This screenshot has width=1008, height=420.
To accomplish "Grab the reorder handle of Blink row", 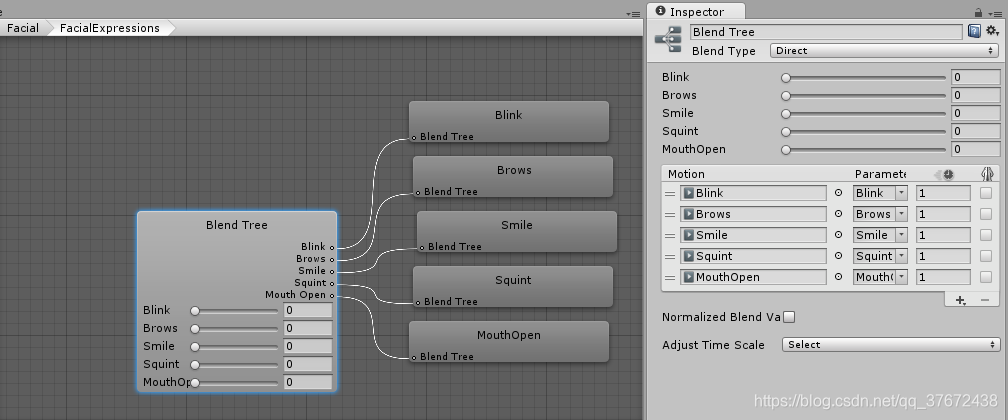I will [670, 193].
